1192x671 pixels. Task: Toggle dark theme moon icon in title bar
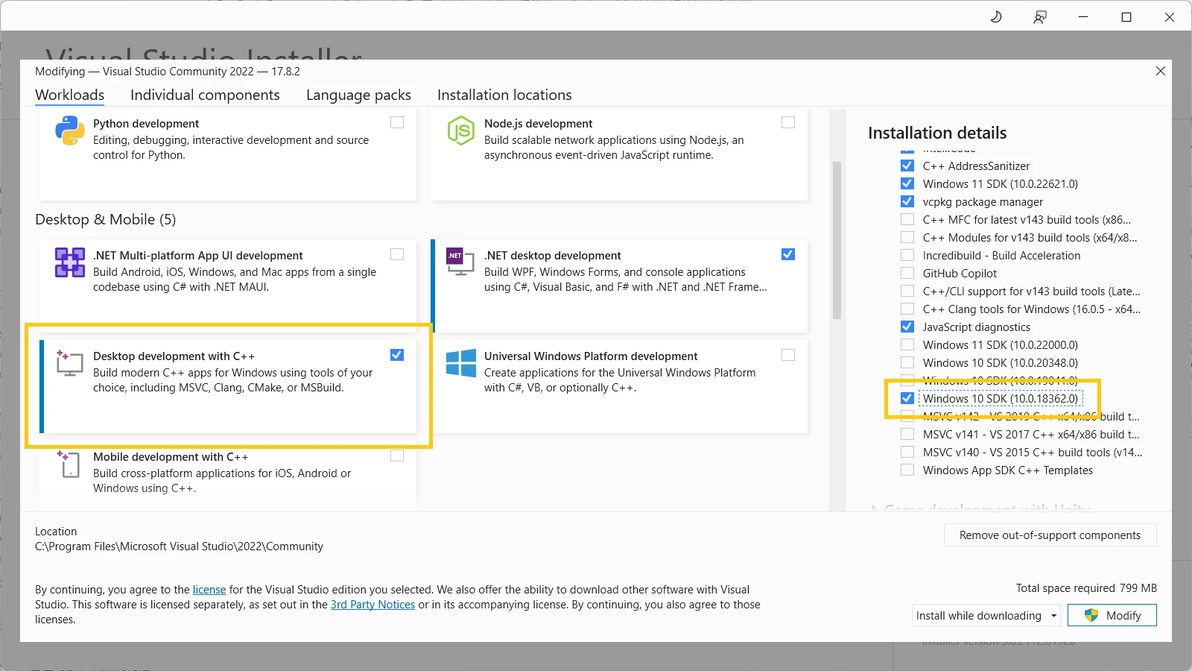pyautogui.click(x=996, y=17)
